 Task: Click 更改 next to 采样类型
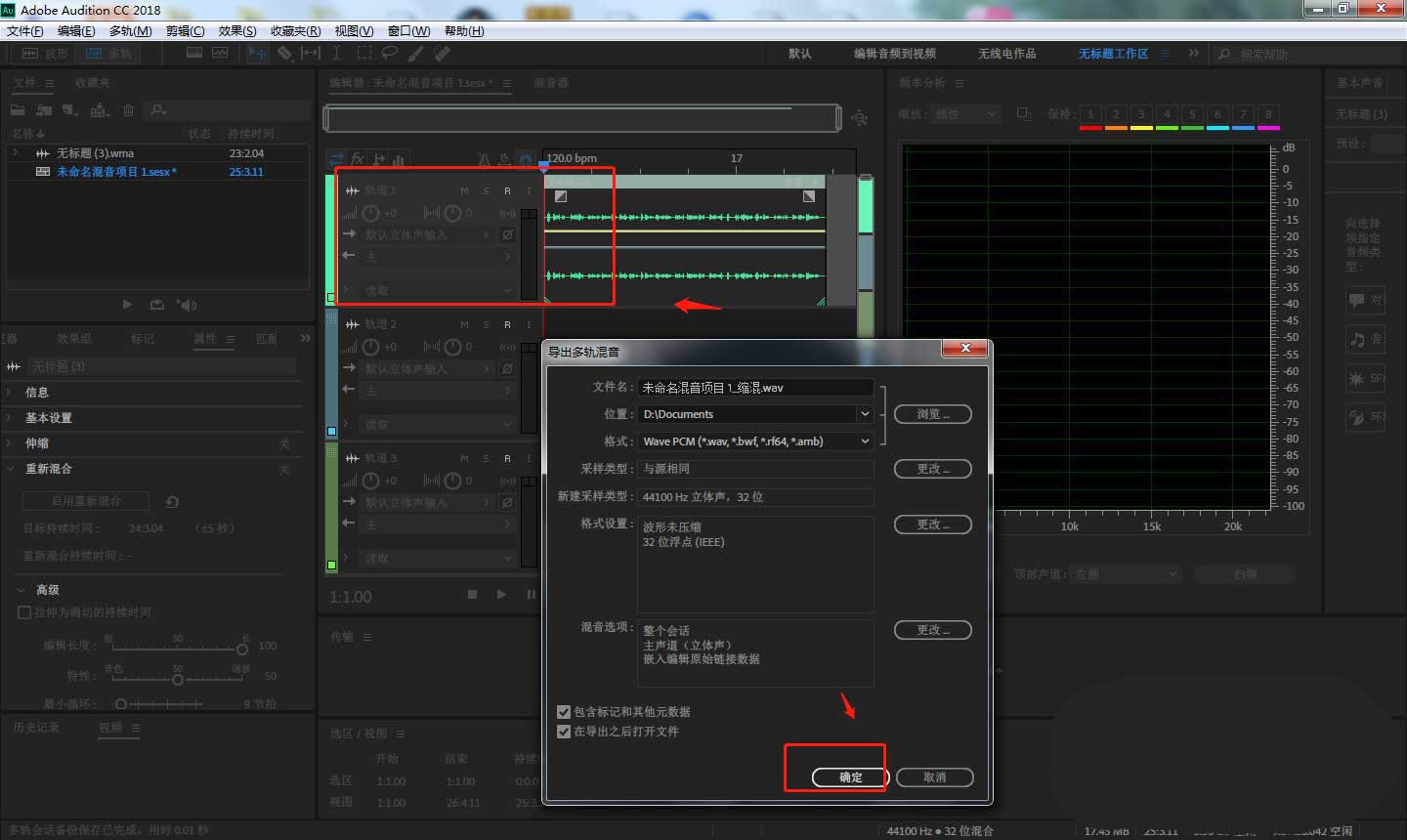[933, 469]
